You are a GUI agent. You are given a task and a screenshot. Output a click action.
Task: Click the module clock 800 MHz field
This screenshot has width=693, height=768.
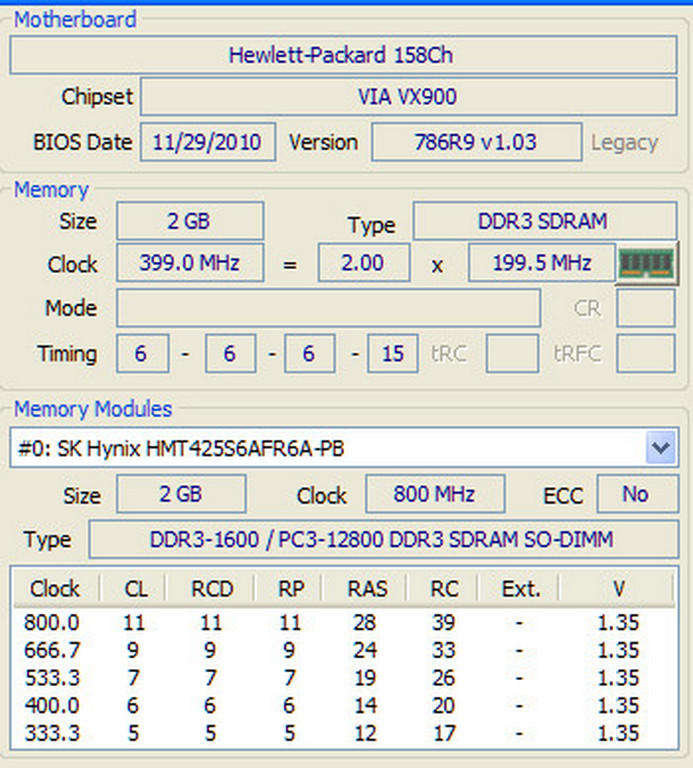pos(435,494)
